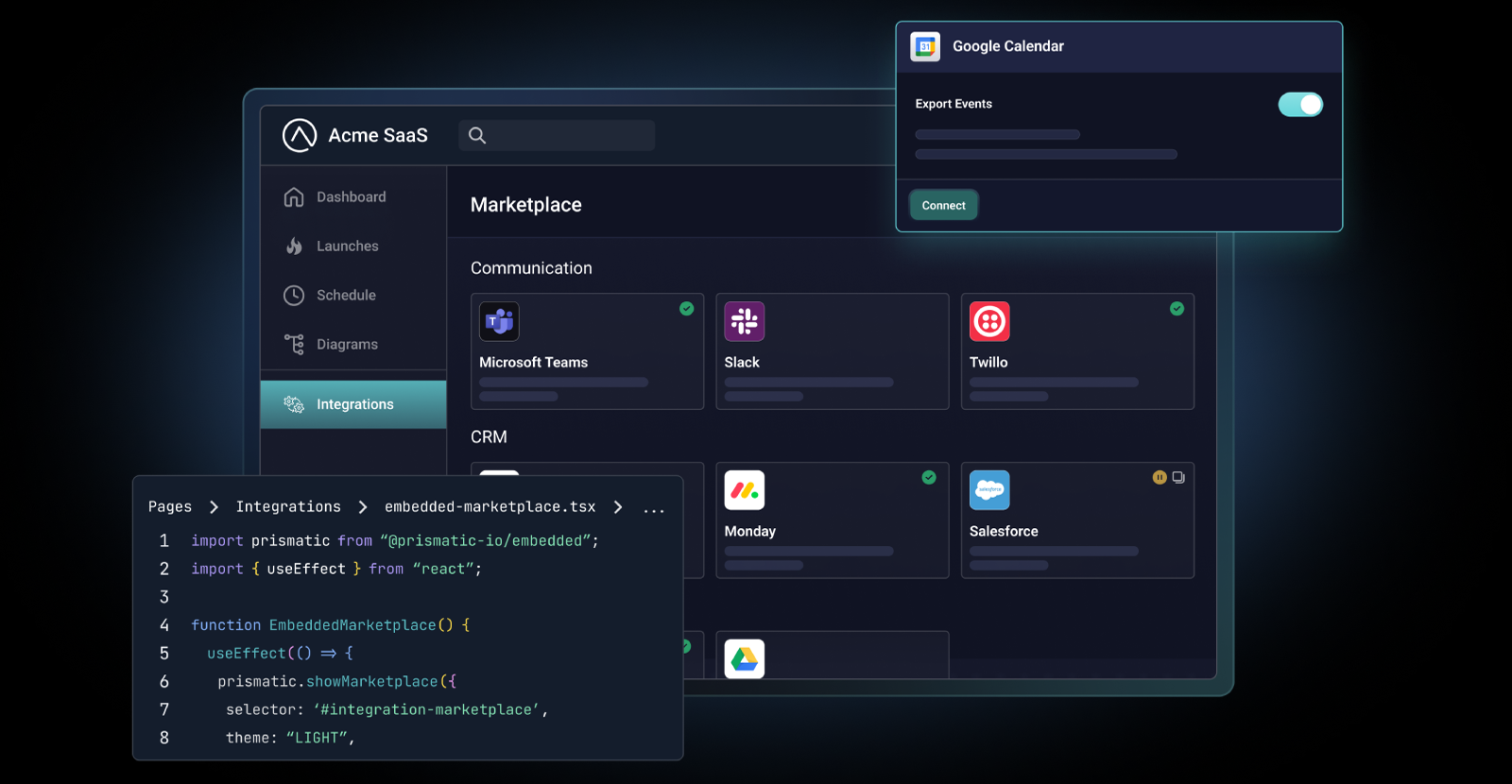Click the Twilio logo icon
1512x784 pixels.
pos(989,321)
